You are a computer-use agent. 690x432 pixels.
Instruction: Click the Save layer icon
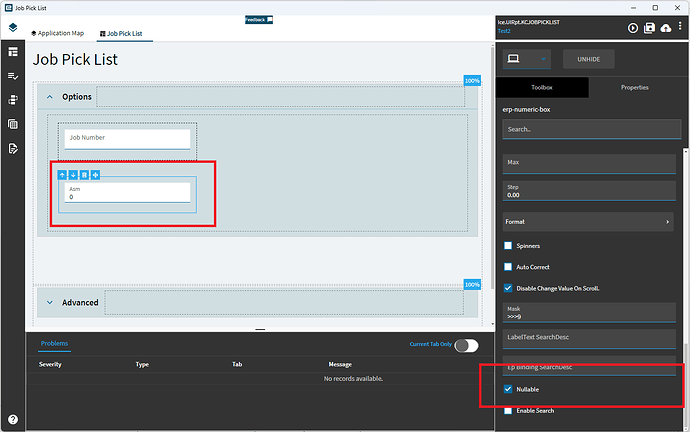pos(650,28)
